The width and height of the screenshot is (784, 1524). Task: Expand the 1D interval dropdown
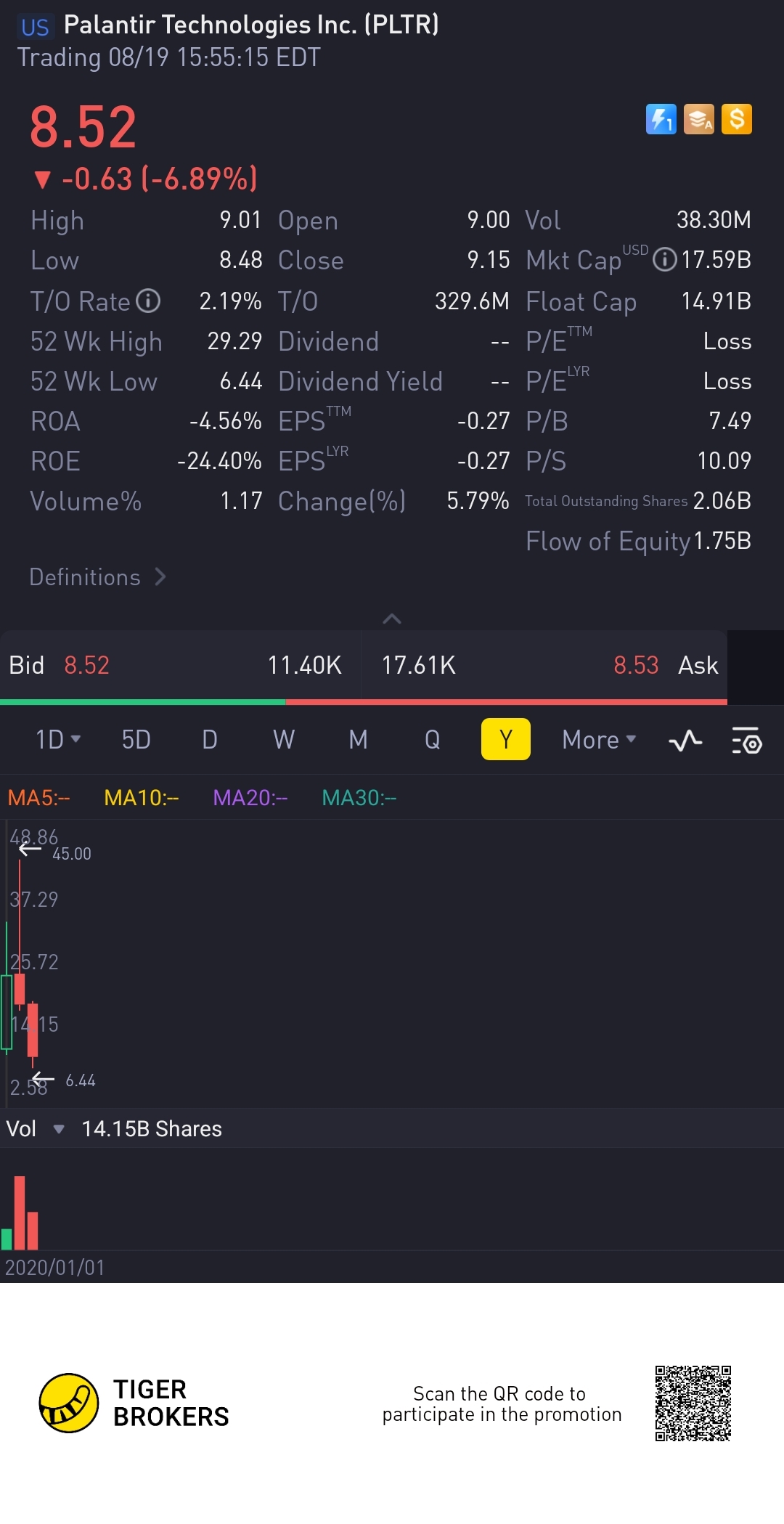(x=58, y=740)
